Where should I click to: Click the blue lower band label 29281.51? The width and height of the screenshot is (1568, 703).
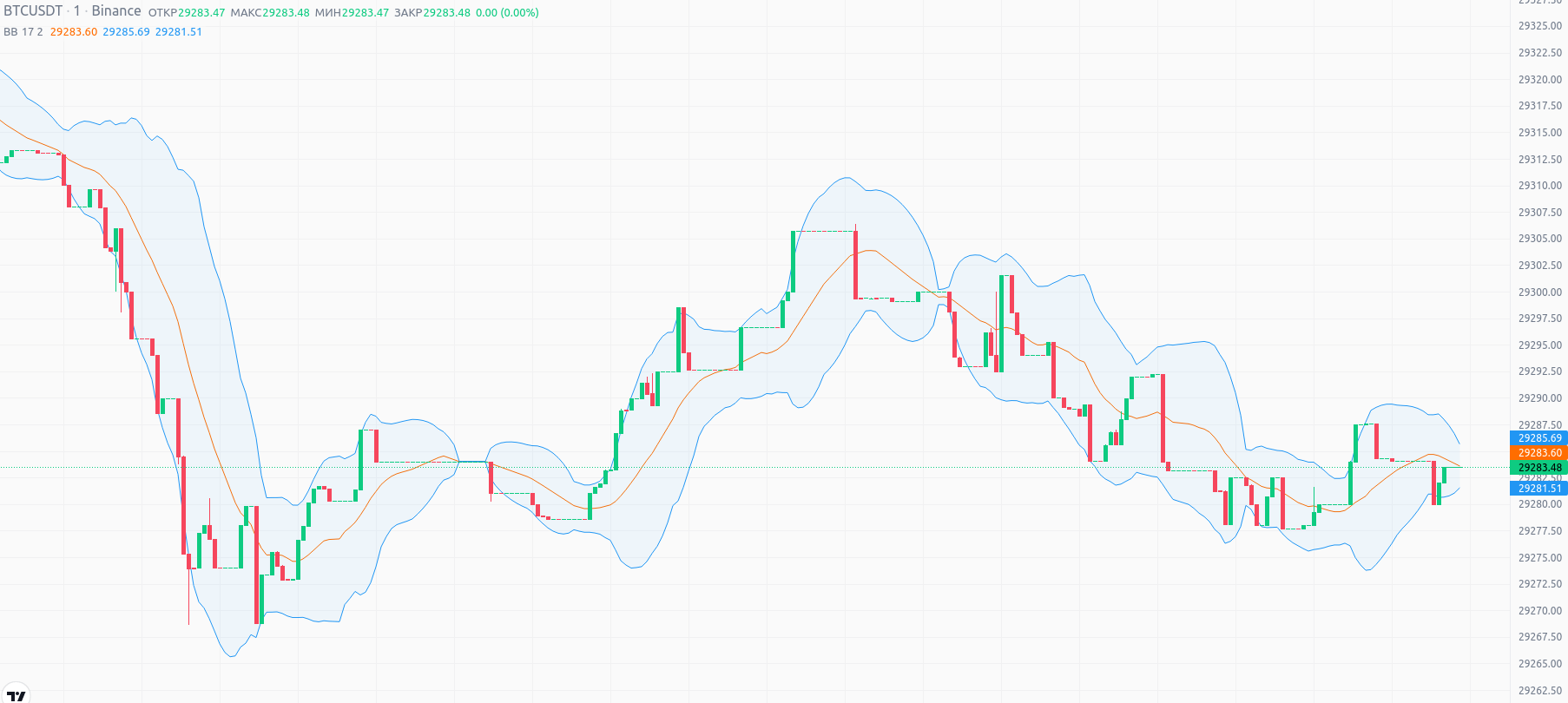(1539, 489)
